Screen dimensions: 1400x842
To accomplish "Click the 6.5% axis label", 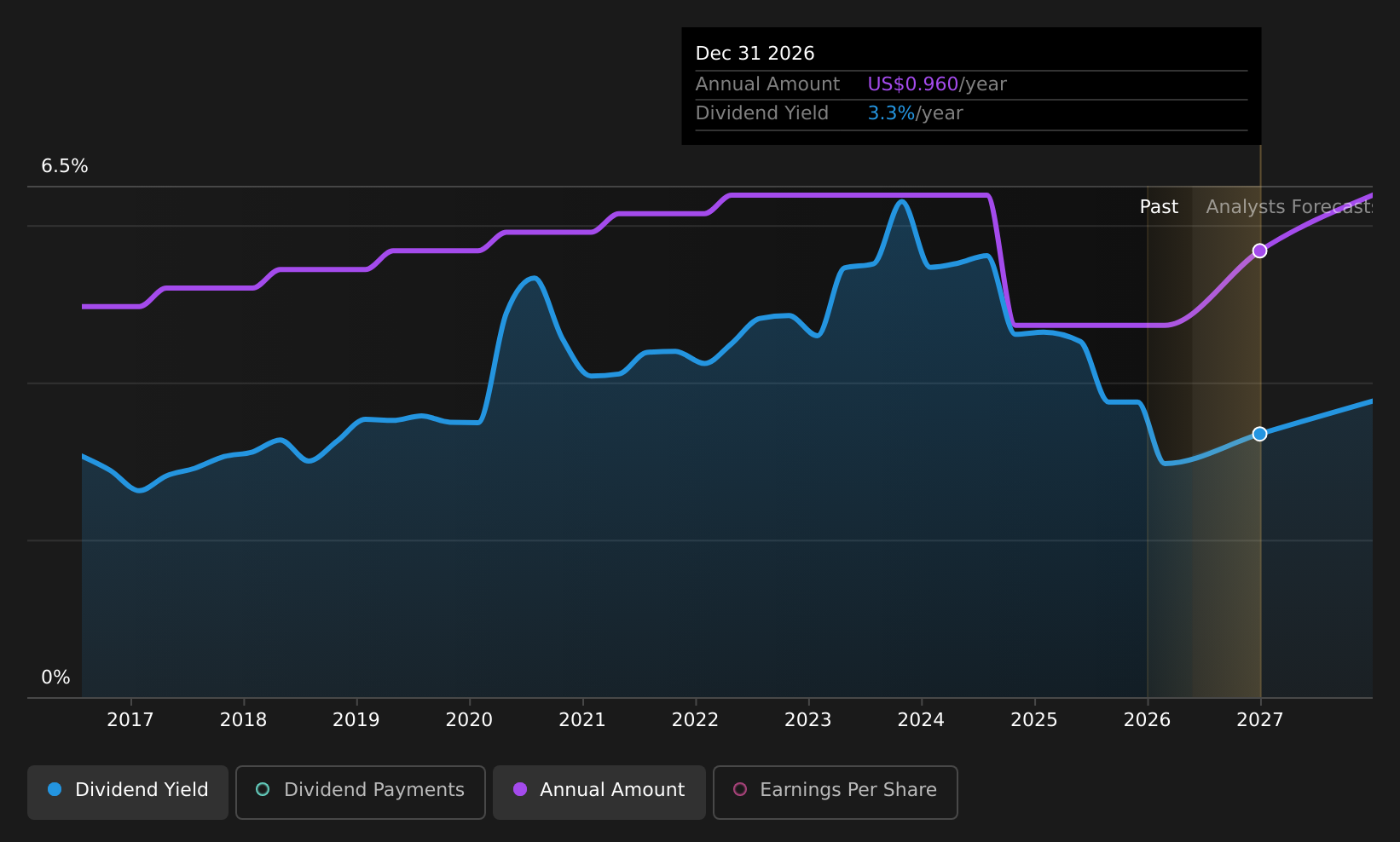I will pos(65,166).
